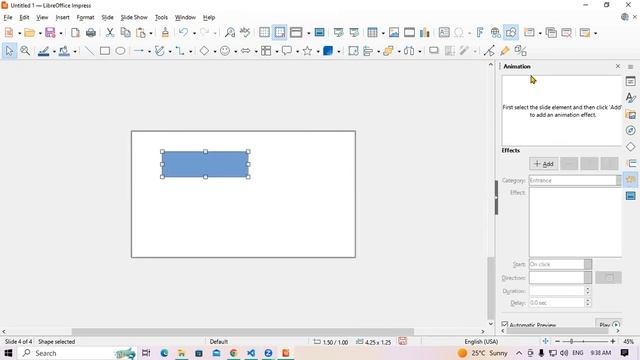Open the sidebar settings hamburger menu
640x360 pixels.
[x=631, y=67]
